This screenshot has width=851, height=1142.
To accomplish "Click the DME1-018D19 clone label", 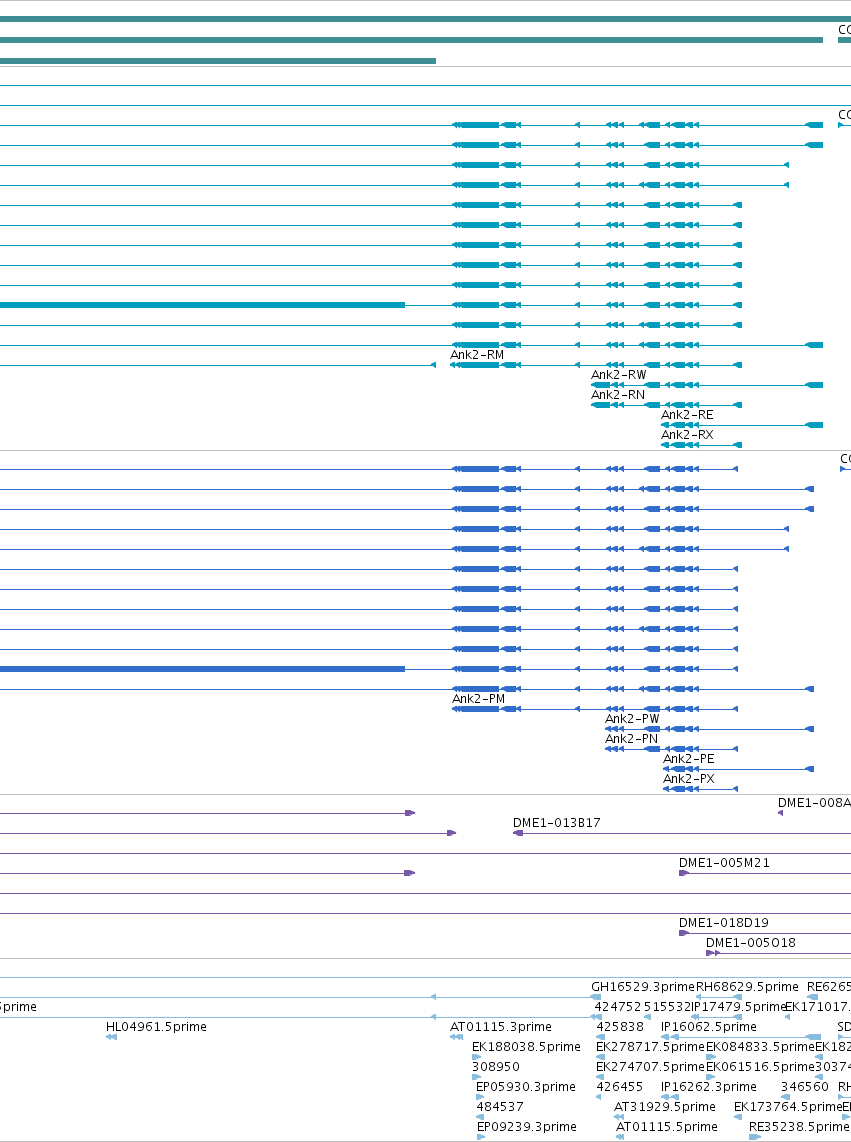I will (x=723, y=923).
